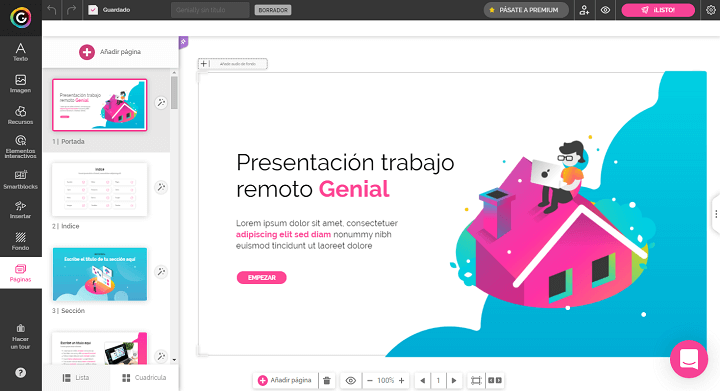Open settings gear in top bar

tap(710, 10)
